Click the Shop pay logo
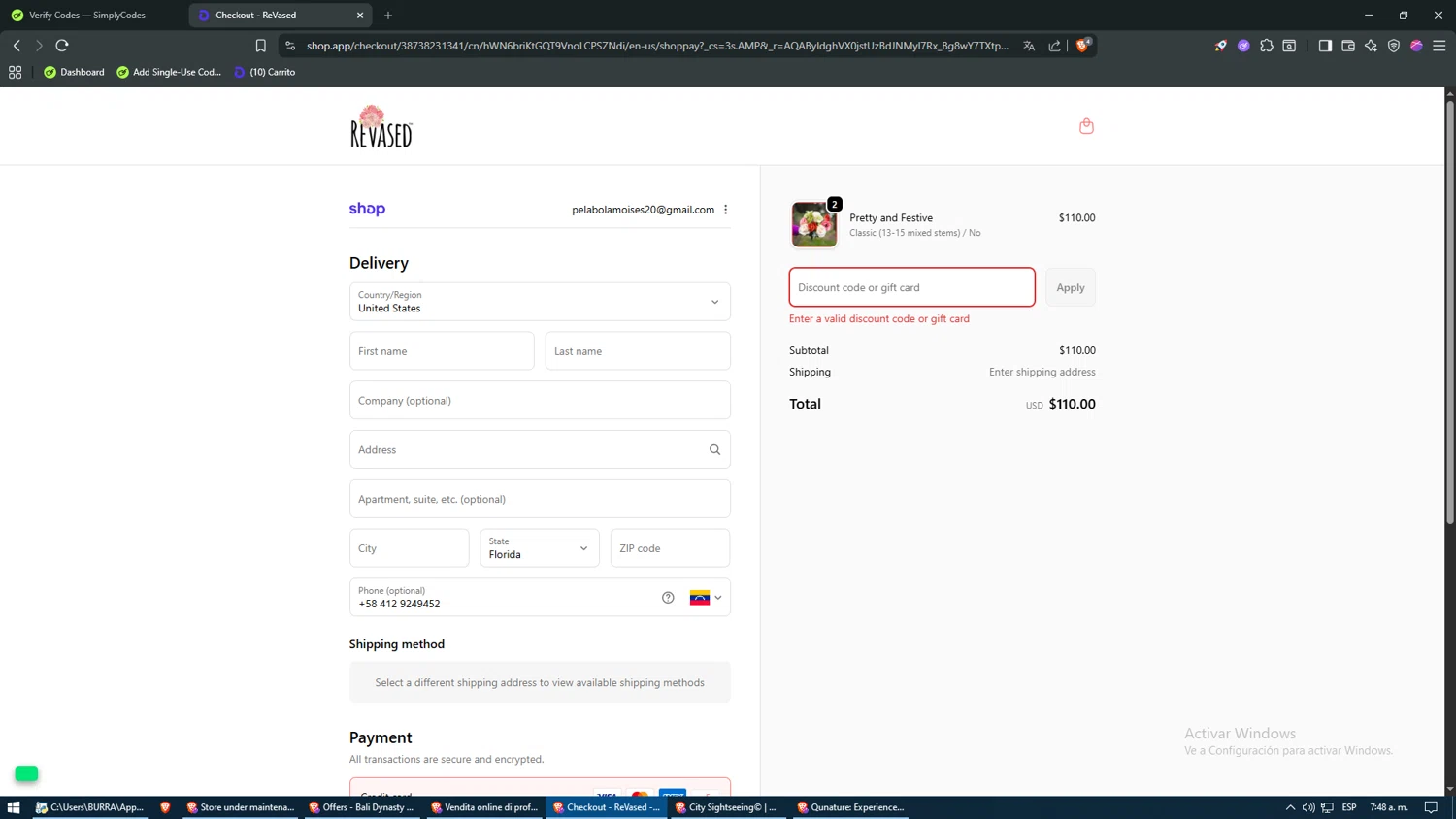 (367, 209)
